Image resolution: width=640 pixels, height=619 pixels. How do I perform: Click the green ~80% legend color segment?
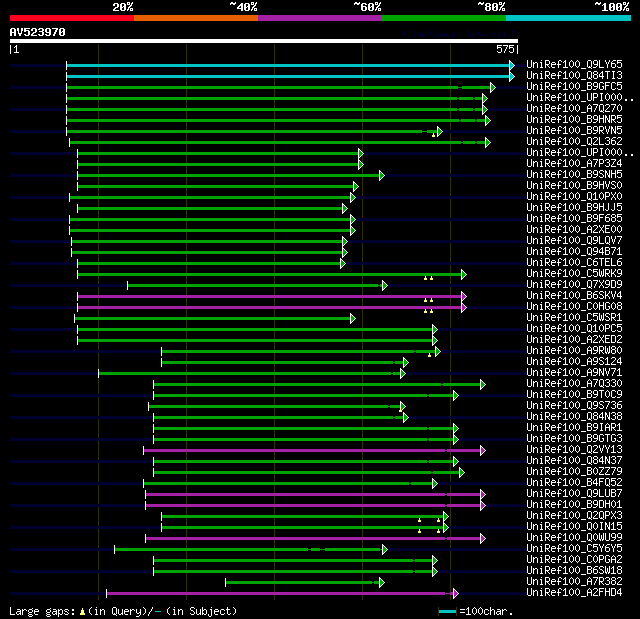[444, 18]
